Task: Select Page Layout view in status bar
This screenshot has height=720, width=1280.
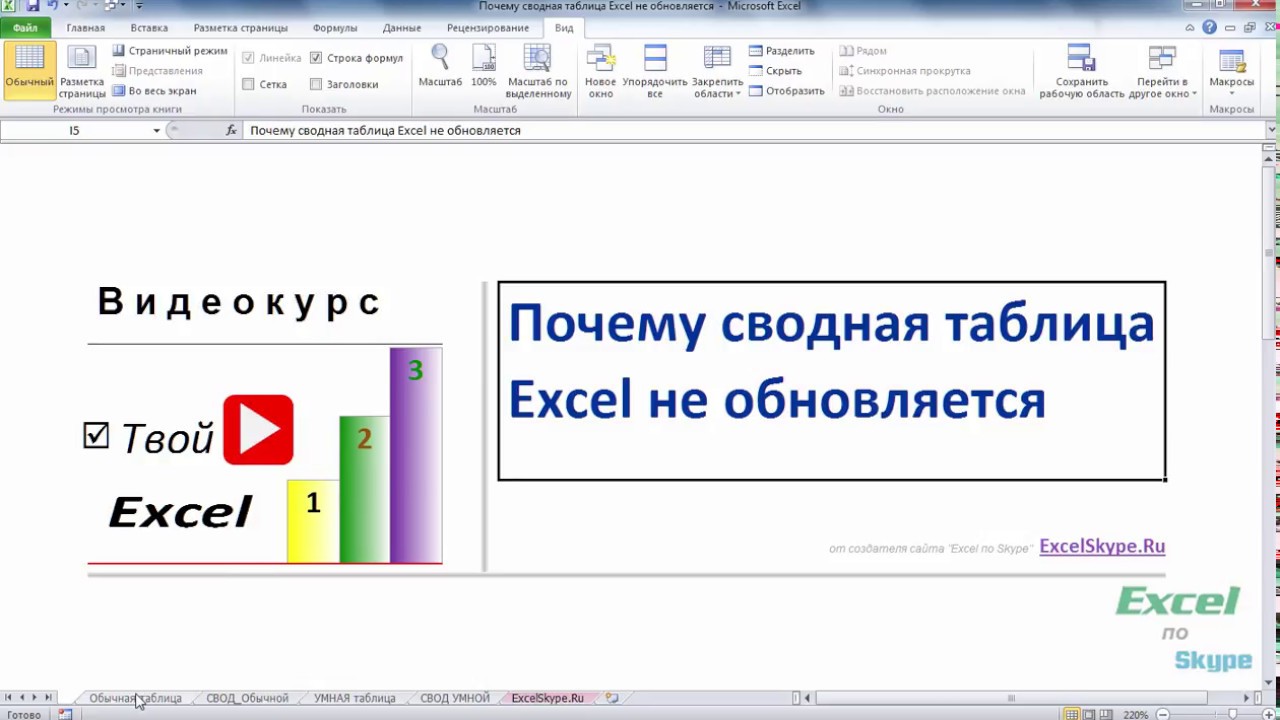Action: click(1088, 715)
